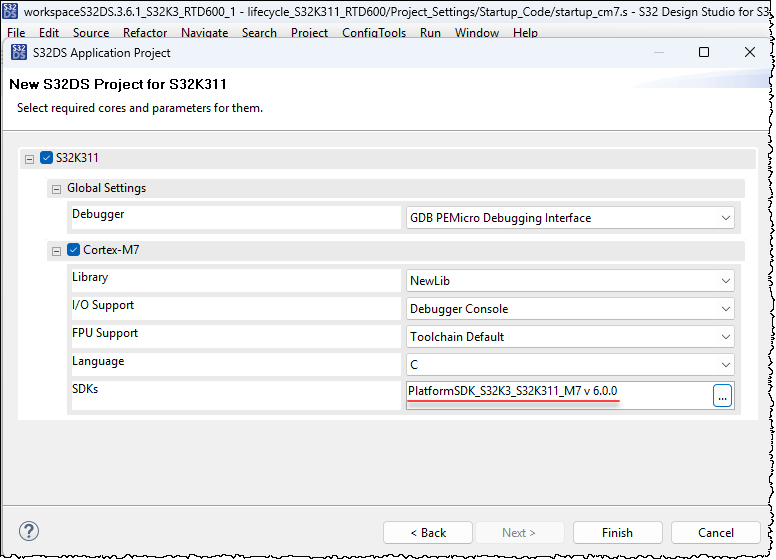Click the Global Settings header text
The height and width of the screenshot is (560, 776).
(x=107, y=188)
